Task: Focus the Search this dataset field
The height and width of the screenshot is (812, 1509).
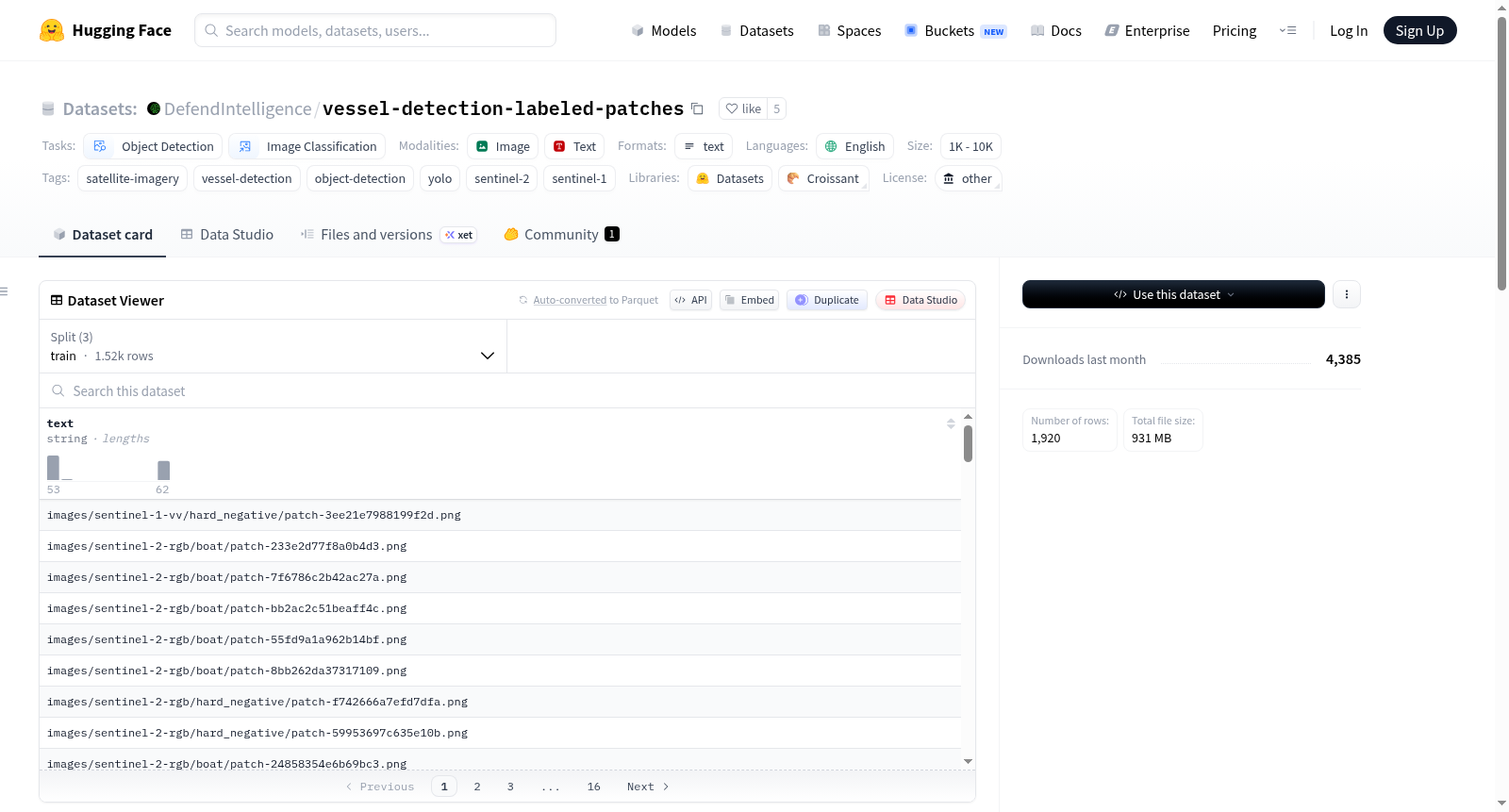Action: tap(507, 390)
